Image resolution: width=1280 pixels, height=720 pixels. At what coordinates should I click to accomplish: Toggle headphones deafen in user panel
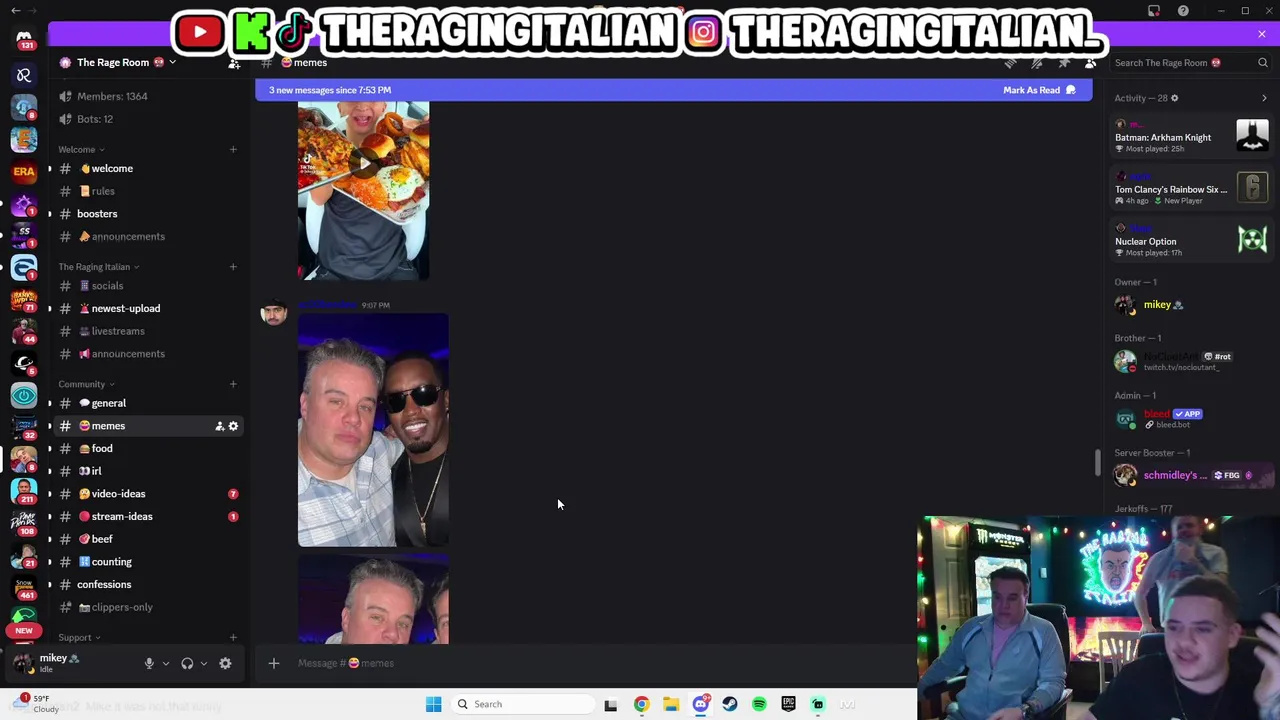tap(187, 663)
